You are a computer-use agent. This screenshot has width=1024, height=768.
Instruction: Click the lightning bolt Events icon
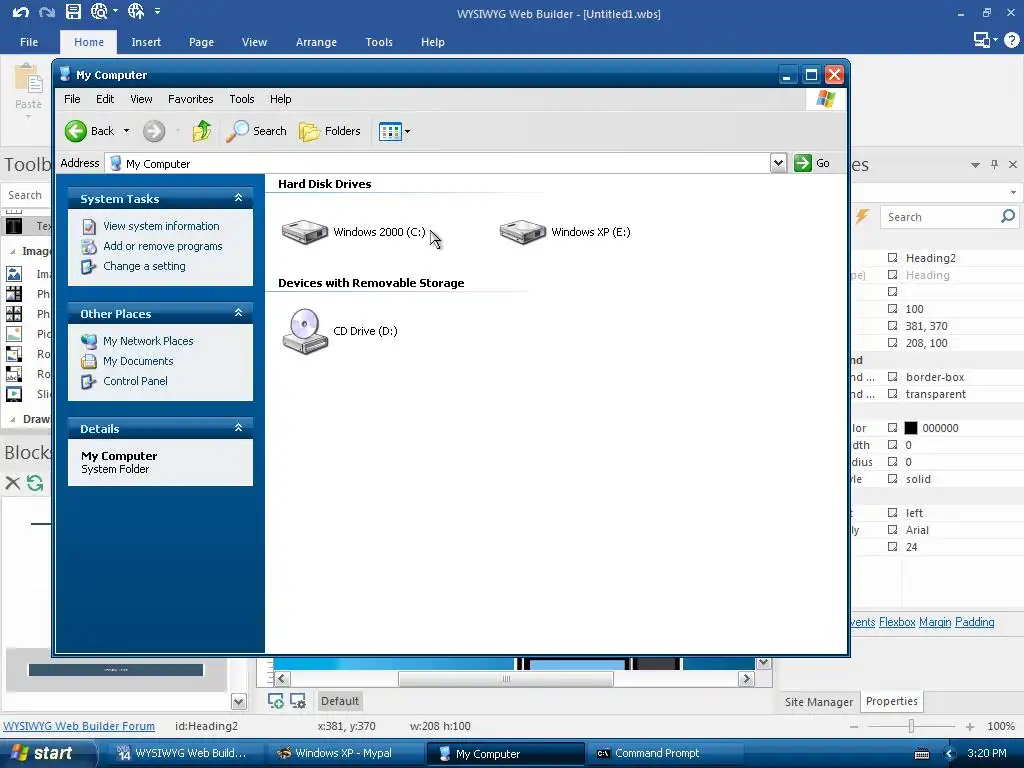[x=862, y=216]
